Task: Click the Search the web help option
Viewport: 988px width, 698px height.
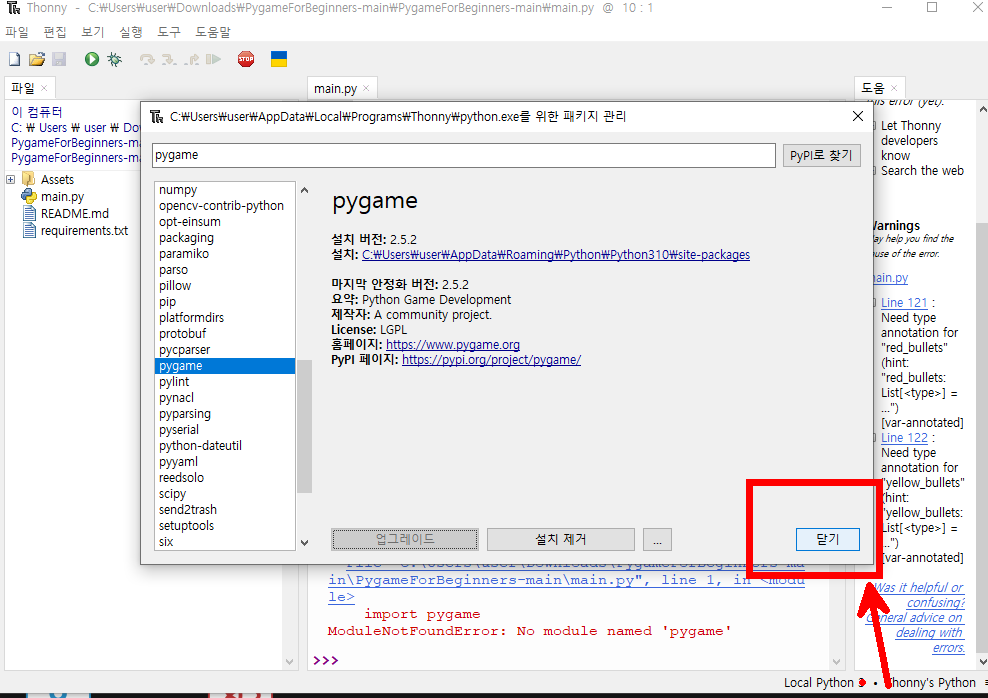Action: (x=922, y=171)
